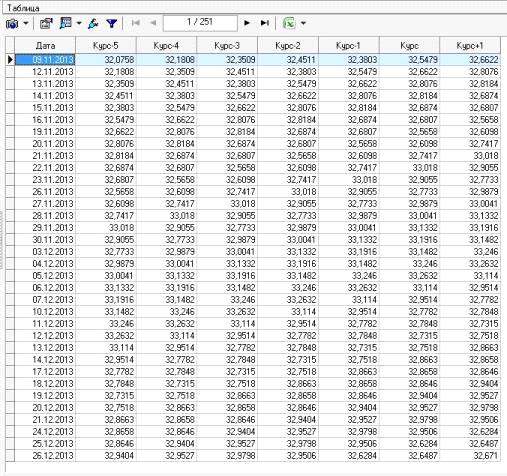507x476 pixels.
Task: Select the date cell 19.12.2013
Action: (45, 396)
